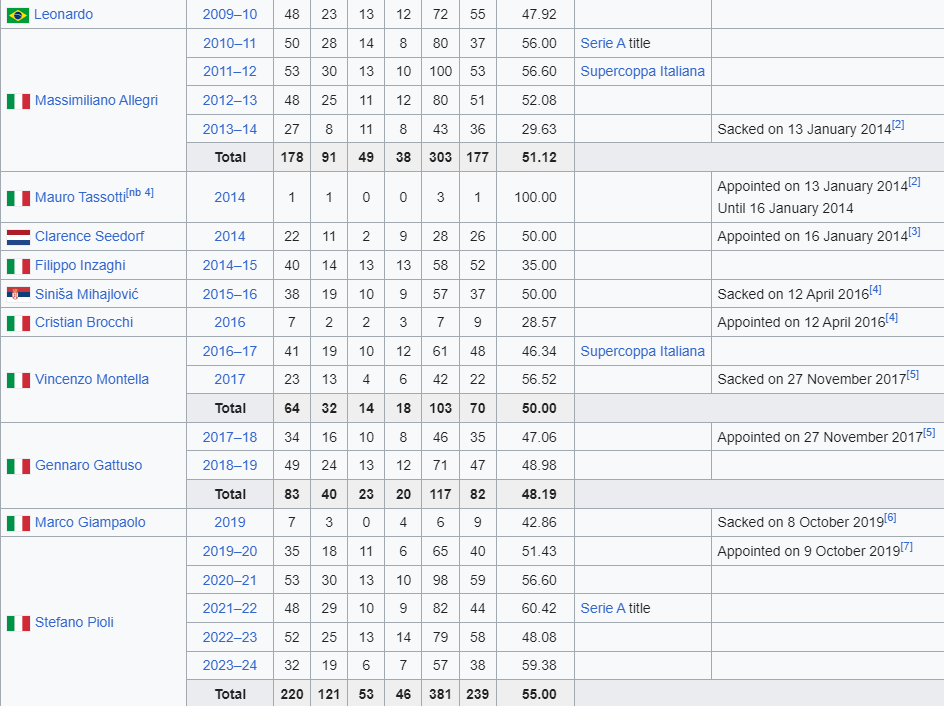The width and height of the screenshot is (944, 706).
Task: Click reference 6 on Giampaolo's sacking note
Action: [x=890, y=518]
